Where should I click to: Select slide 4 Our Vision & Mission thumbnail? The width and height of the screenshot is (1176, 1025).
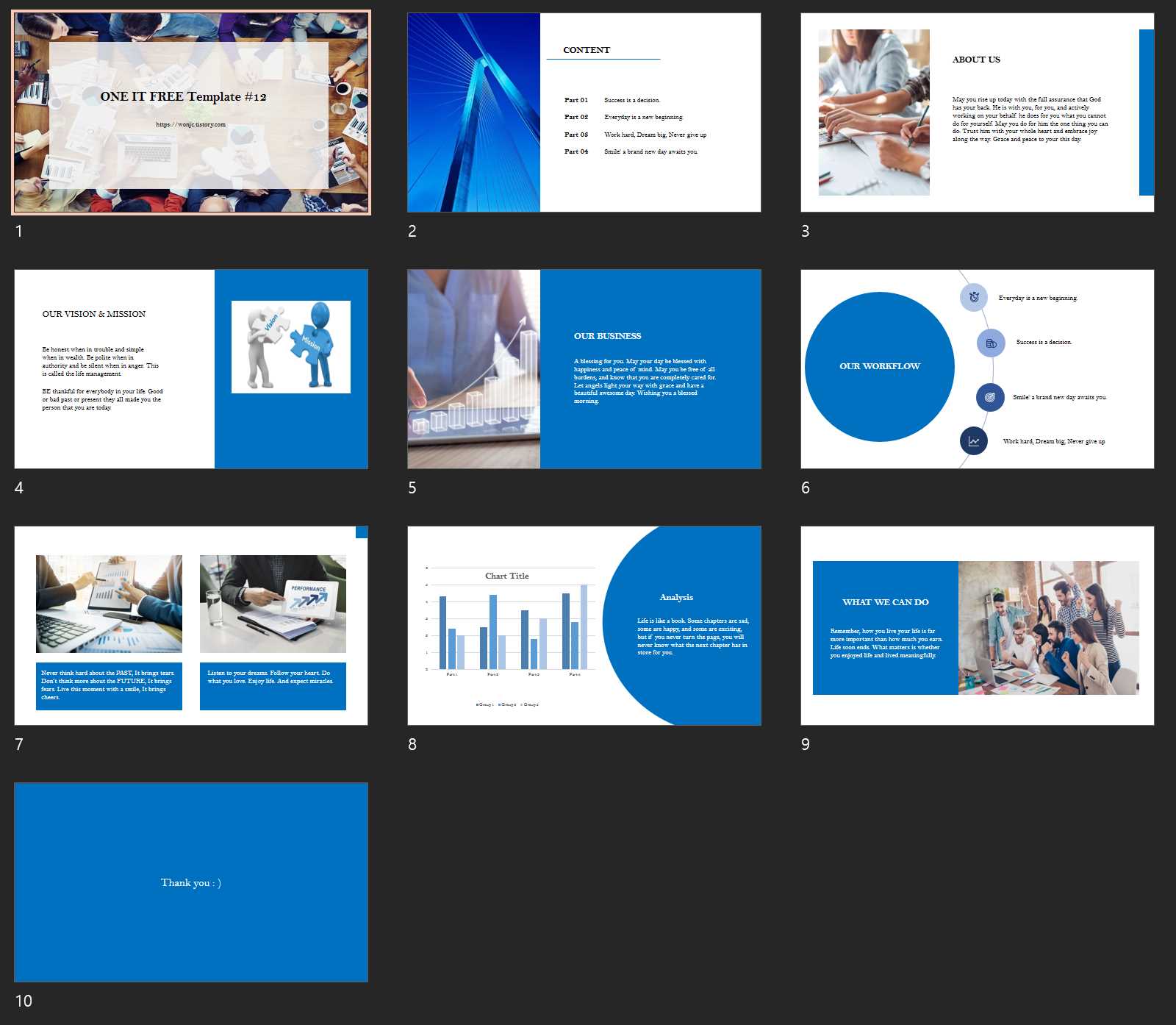[x=191, y=369]
